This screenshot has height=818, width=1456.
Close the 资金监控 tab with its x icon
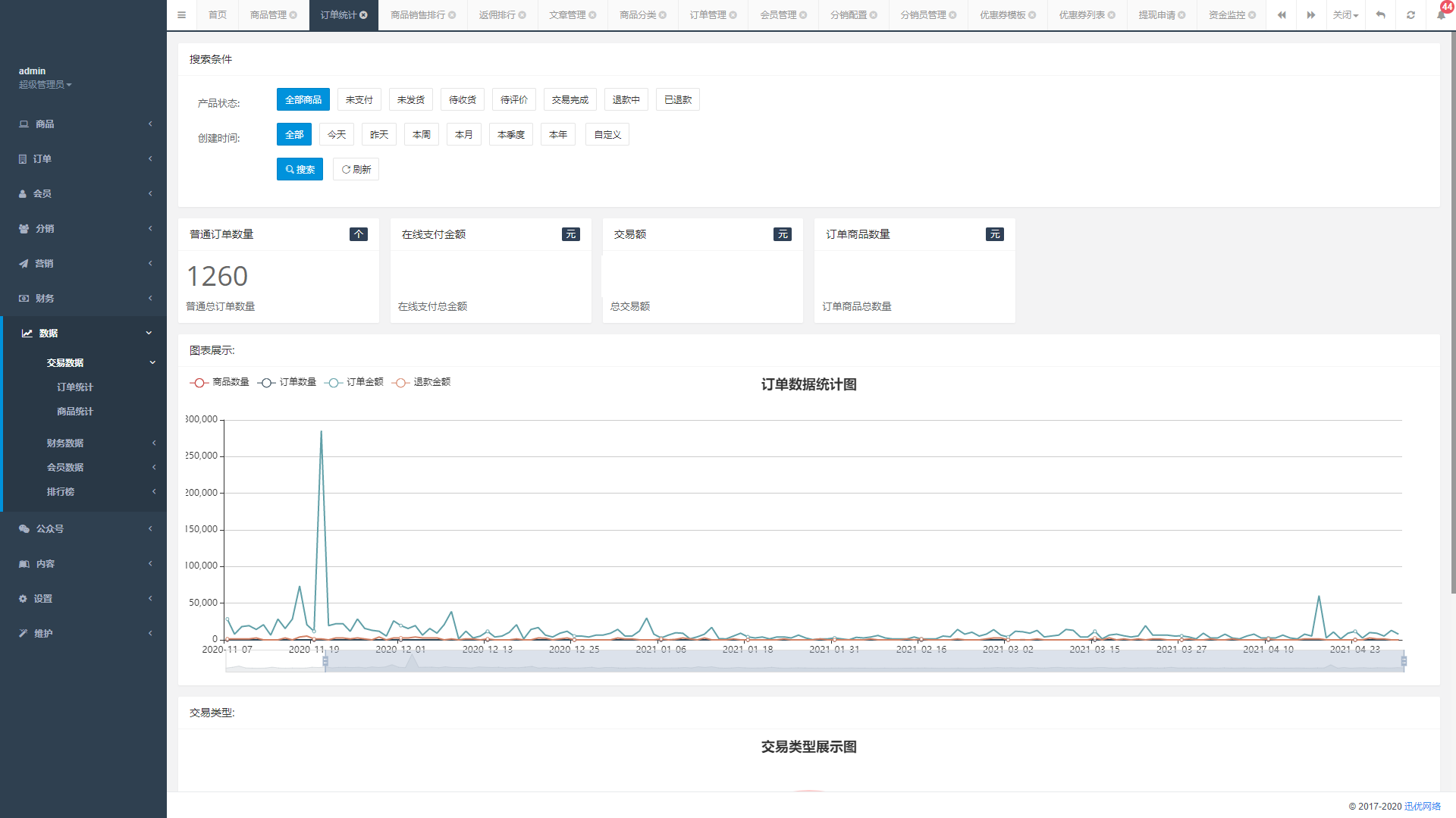pyautogui.click(x=1252, y=15)
